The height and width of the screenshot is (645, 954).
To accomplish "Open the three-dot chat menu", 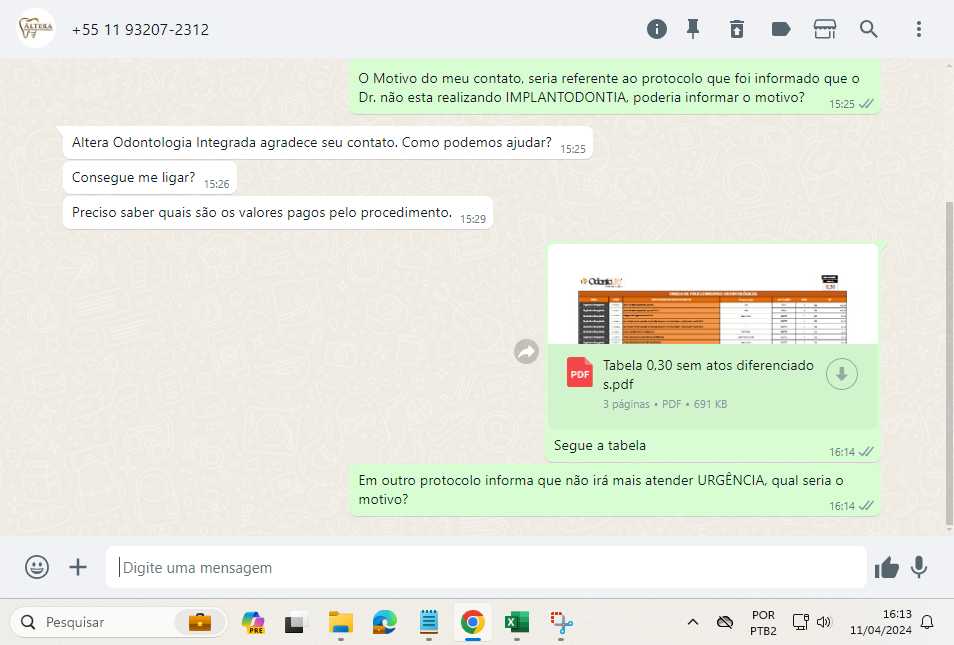I will [x=919, y=29].
